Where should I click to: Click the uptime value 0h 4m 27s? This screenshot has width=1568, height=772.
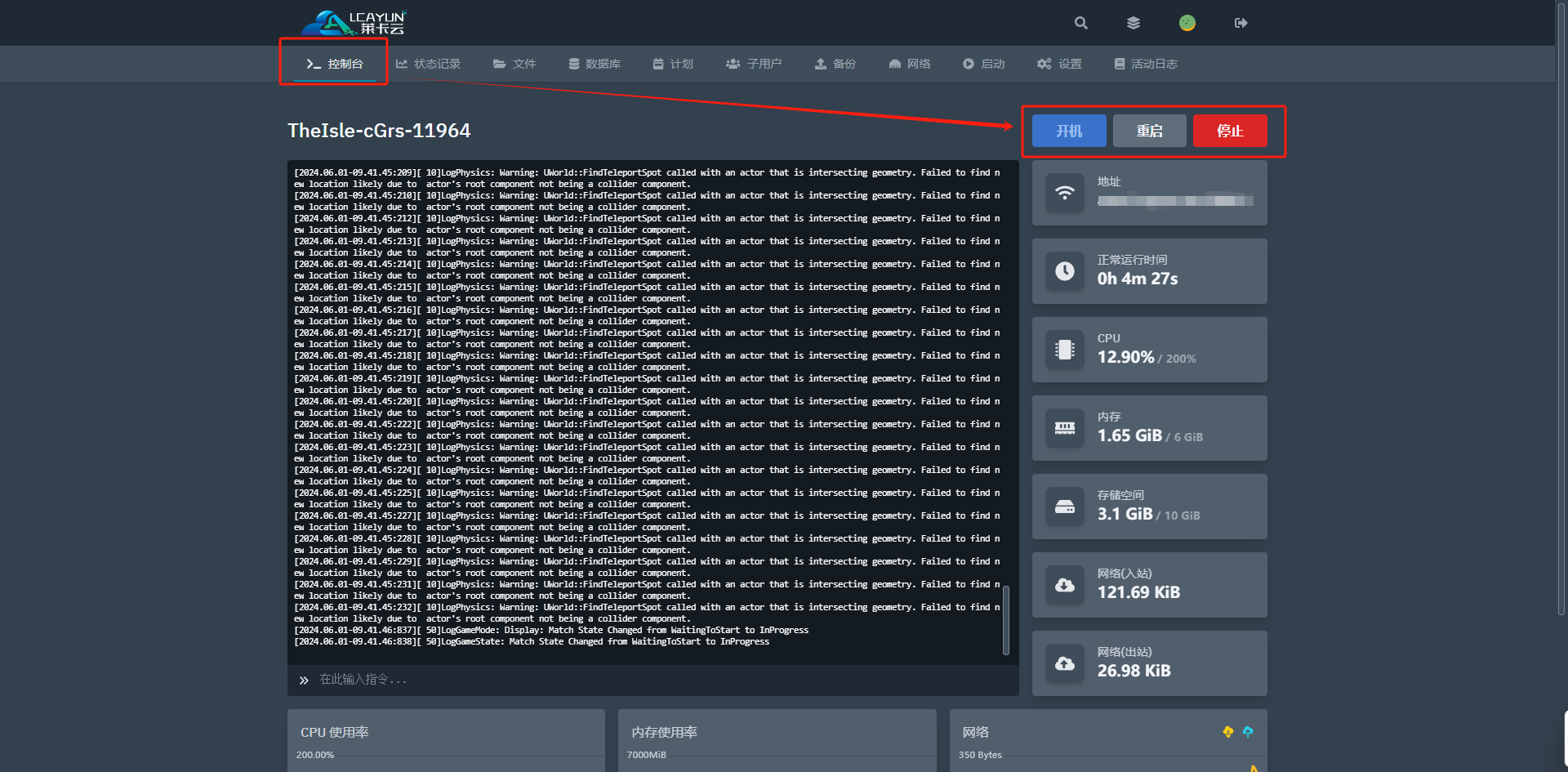1138,279
